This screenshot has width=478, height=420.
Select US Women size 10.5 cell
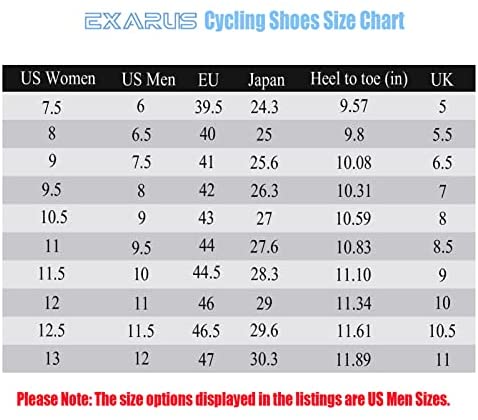(54, 217)
